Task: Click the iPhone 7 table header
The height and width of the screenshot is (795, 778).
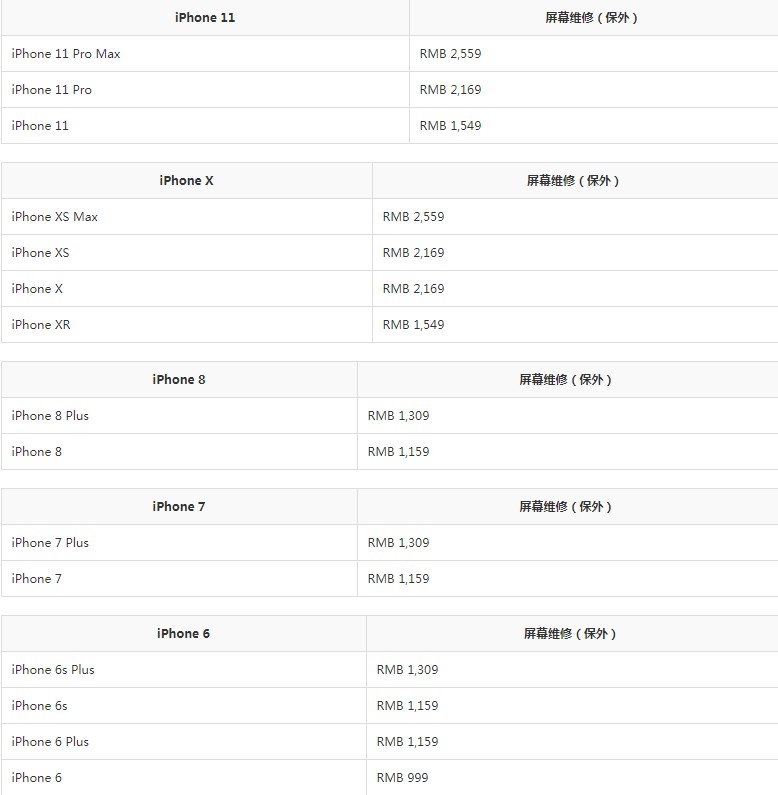Action: point(179,507)
